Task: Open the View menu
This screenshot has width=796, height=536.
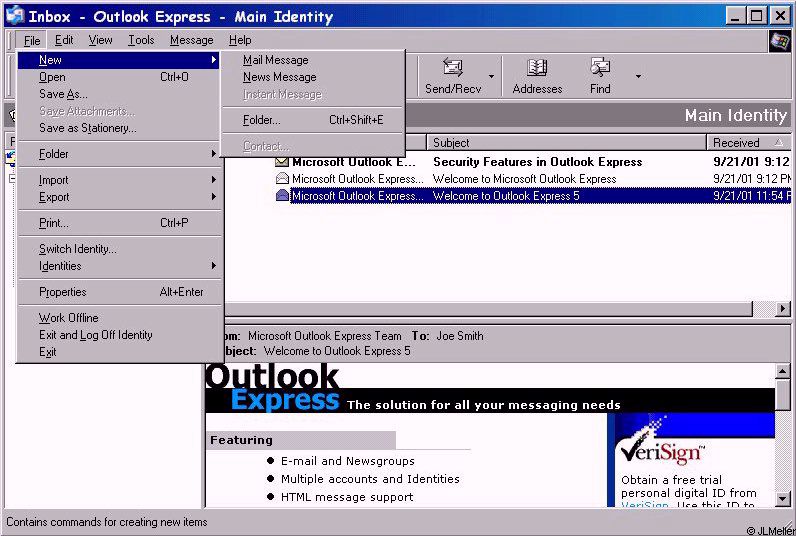Action: 101,40
